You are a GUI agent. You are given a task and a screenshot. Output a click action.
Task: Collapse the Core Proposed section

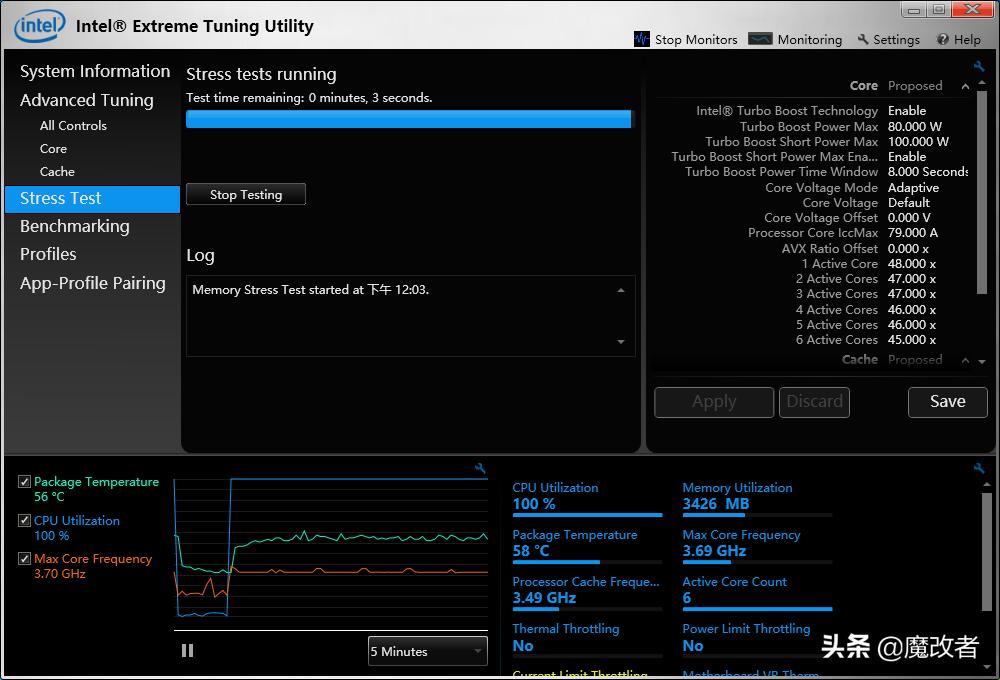click(x=965, y=86)
